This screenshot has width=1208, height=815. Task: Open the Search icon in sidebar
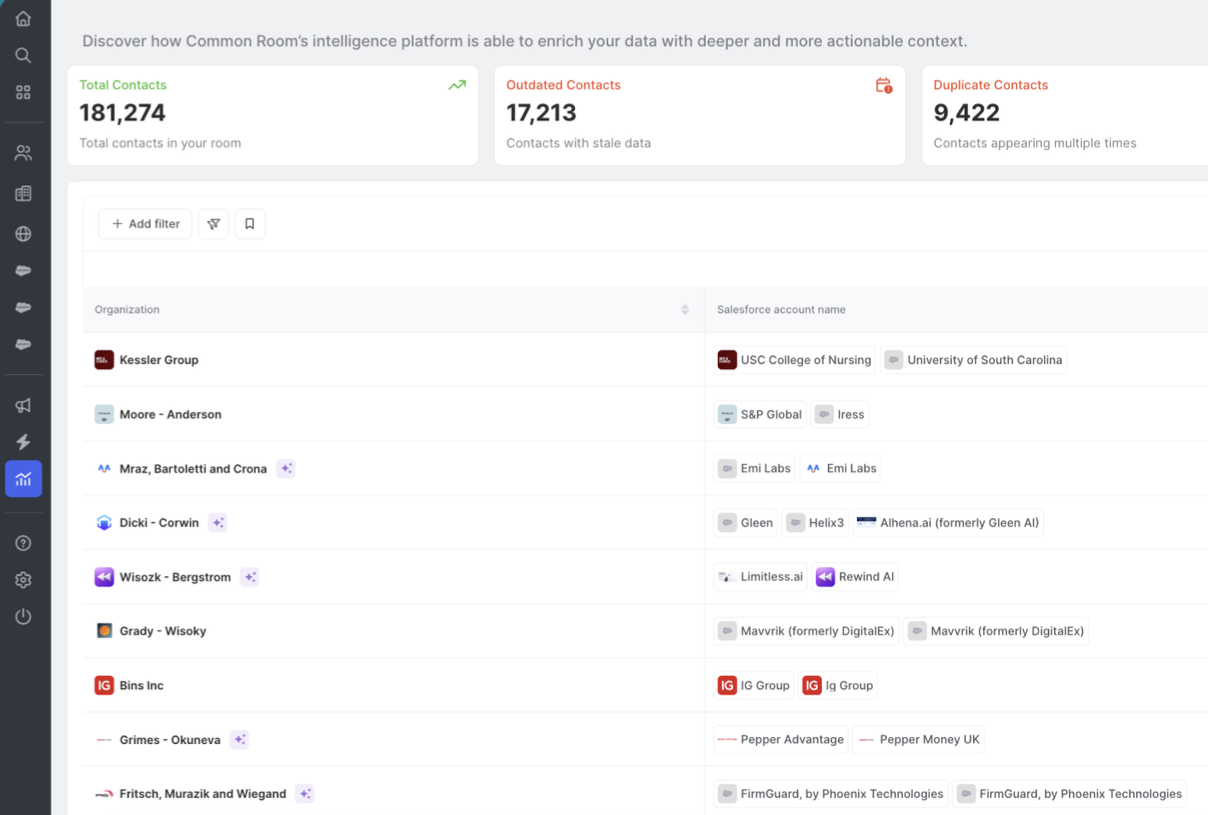[23, 56]
